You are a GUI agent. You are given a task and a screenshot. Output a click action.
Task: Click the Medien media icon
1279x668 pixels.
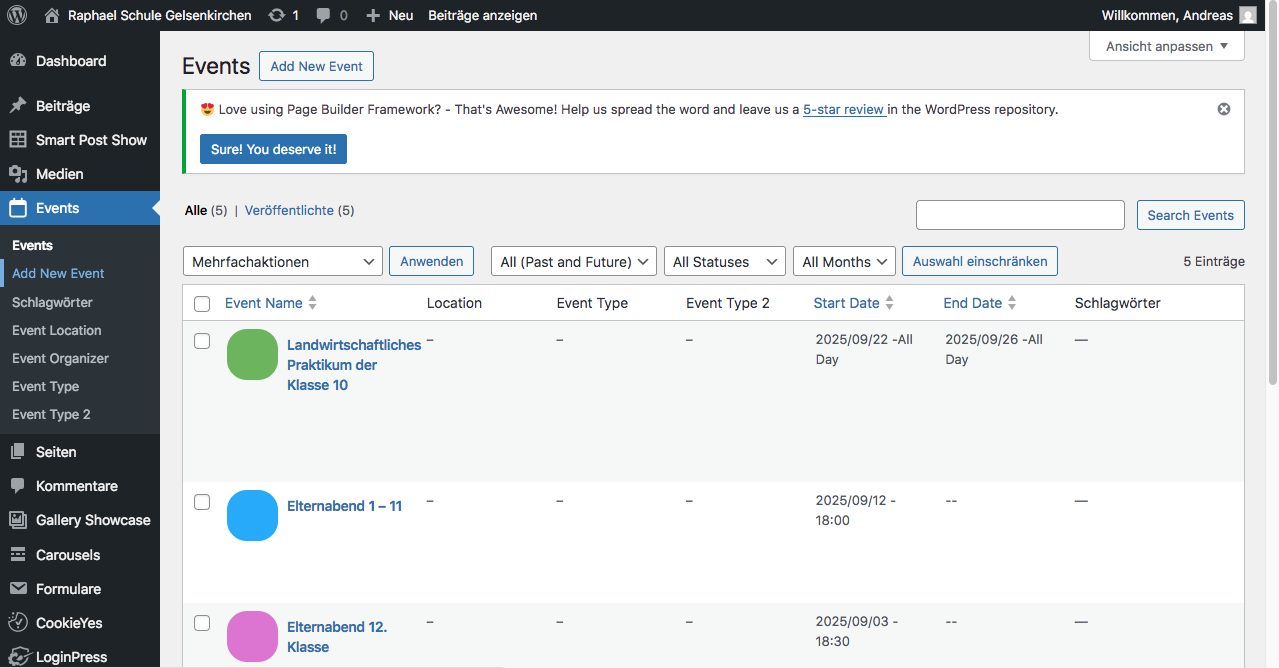tap(18, 174)
